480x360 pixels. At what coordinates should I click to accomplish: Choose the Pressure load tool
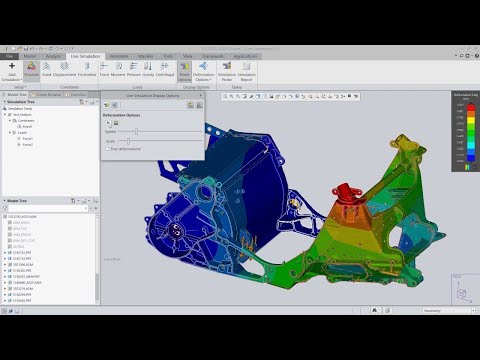pyautogui.click(x=134, y=70)
